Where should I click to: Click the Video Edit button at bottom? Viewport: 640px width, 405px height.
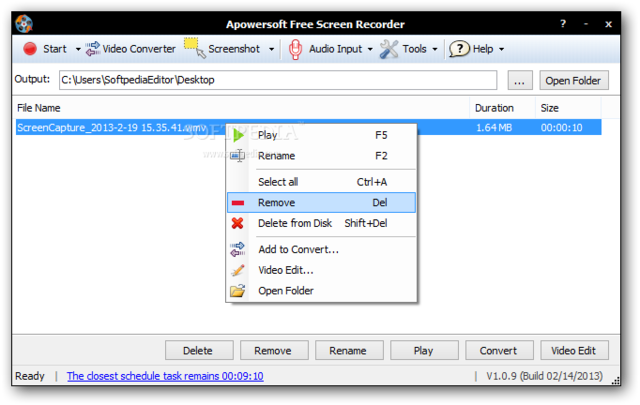click(x=575, y=350)
